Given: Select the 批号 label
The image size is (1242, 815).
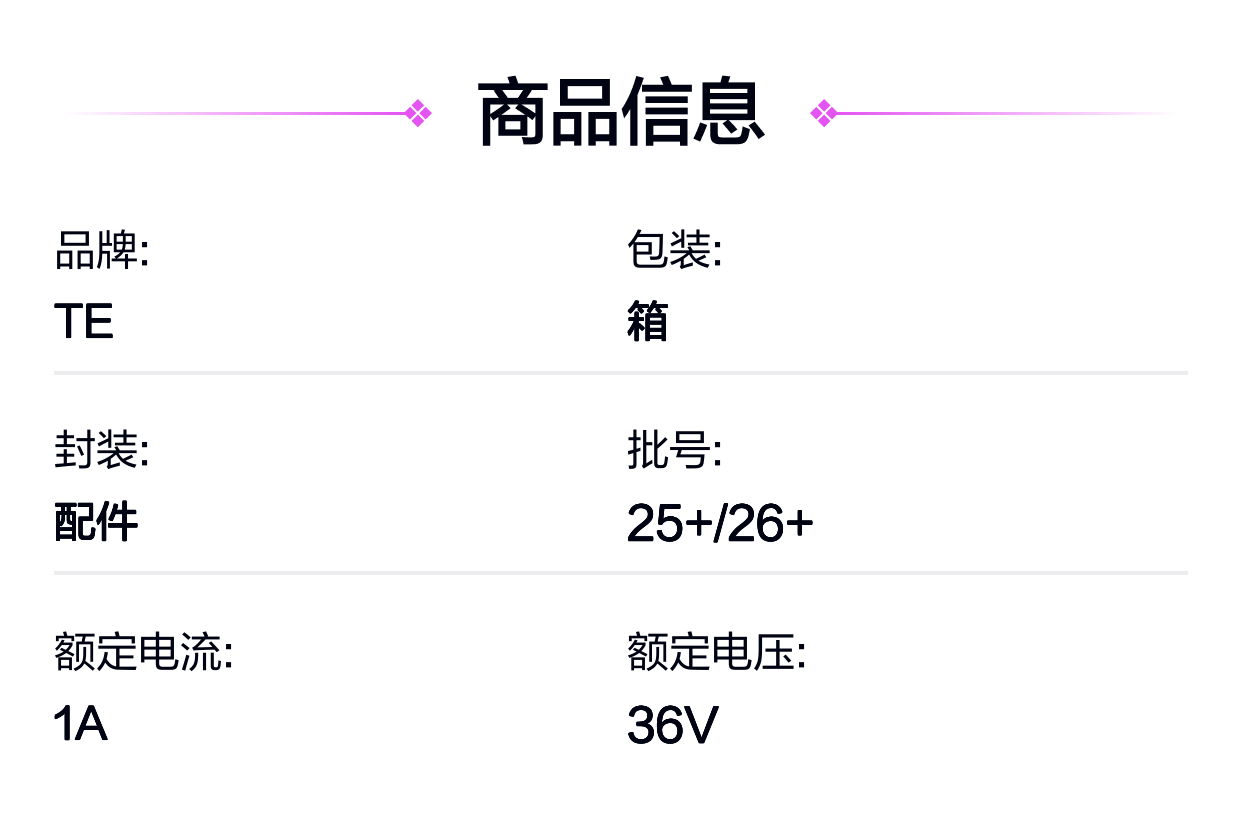Looking at the screenshot, I should (674, 451).
